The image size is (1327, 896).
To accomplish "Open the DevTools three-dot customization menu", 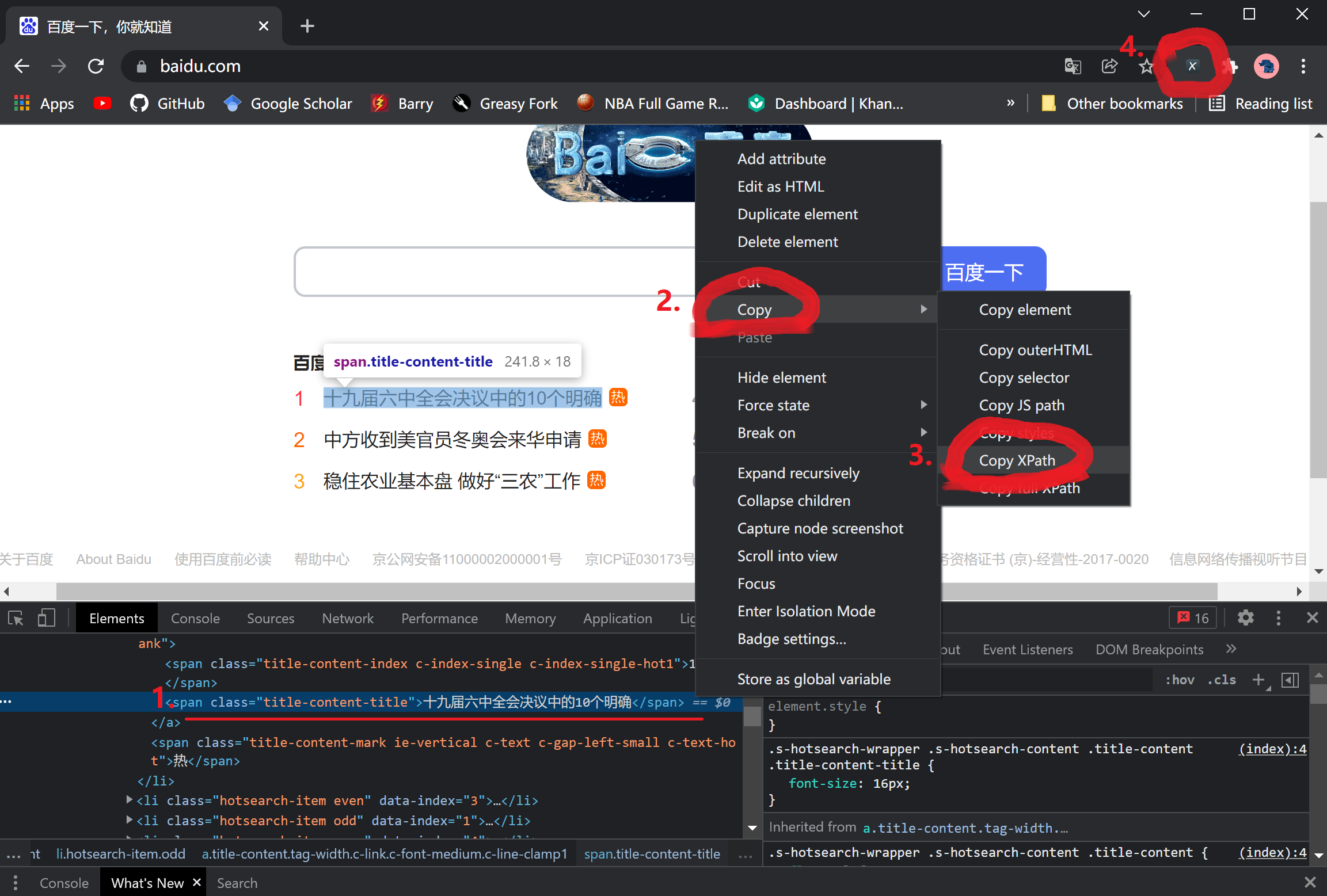I will [x=1278, y=617].
